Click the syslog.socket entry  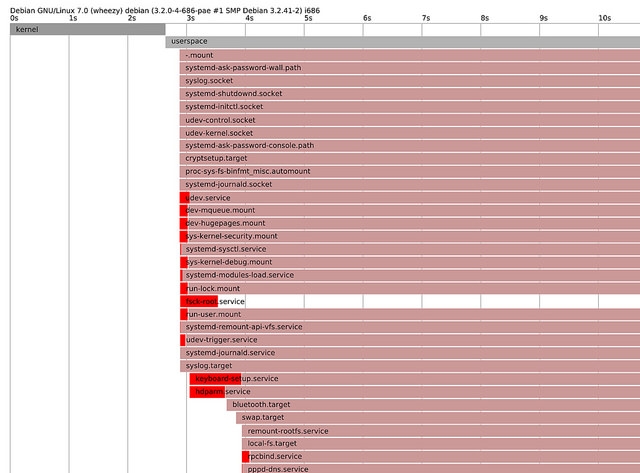pos(410,81)
